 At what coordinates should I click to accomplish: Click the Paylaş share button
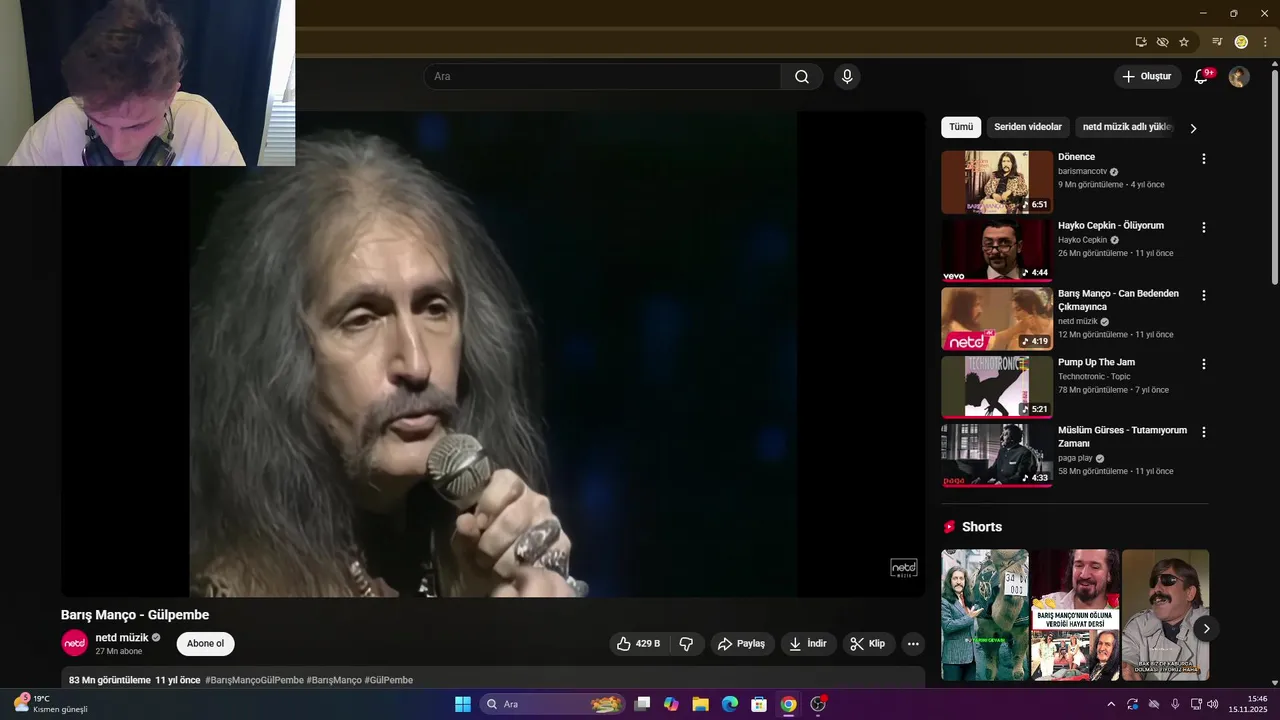click(x=742, y=644)
